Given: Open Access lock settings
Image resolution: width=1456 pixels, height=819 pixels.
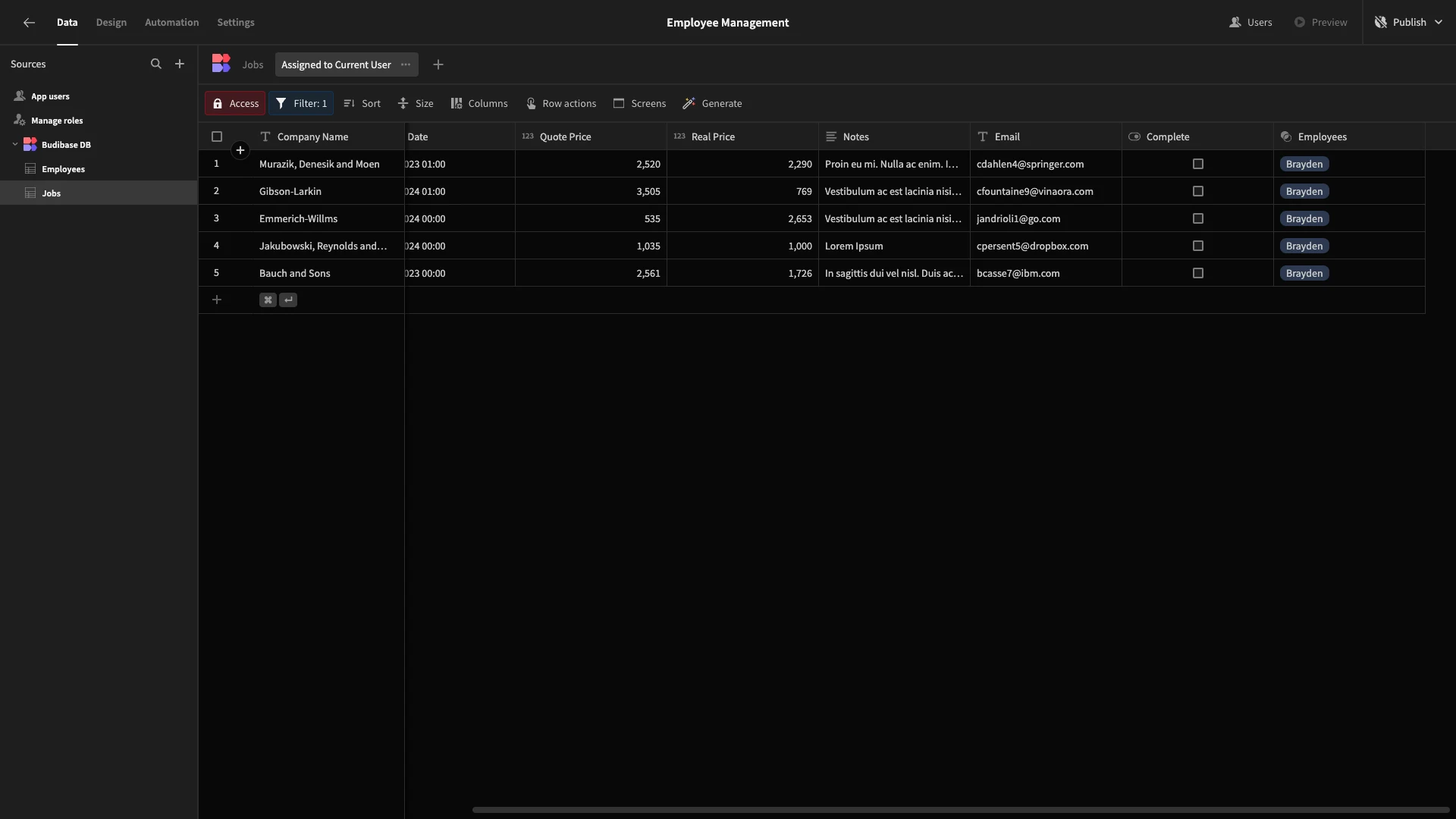Looking at the screenshot, I should pyautogui.click(x=235, y=103).
